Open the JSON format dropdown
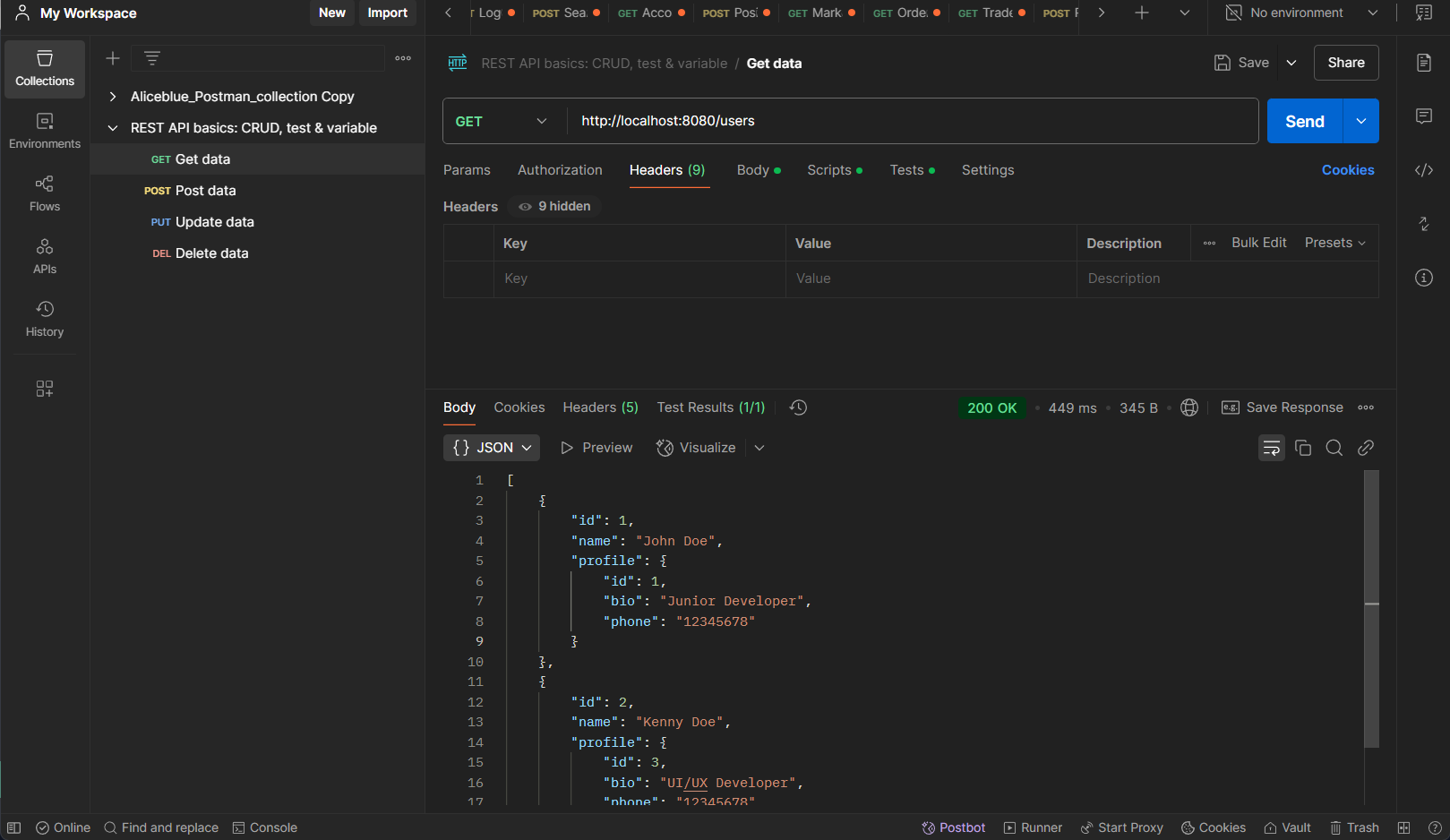The width and height of the screenshot is (1450, 840). (492, 448)
